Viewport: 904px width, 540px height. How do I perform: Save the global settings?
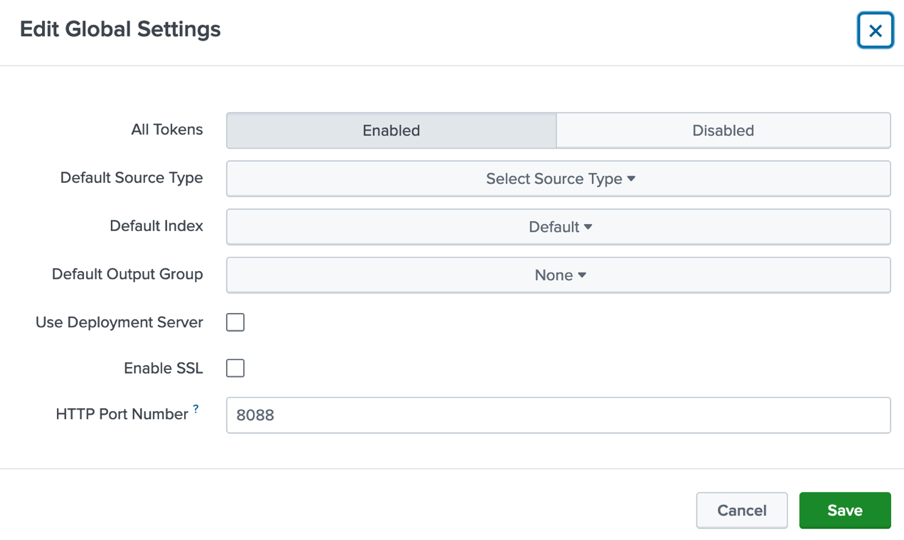pyautogui.click(x=844, y=510)
